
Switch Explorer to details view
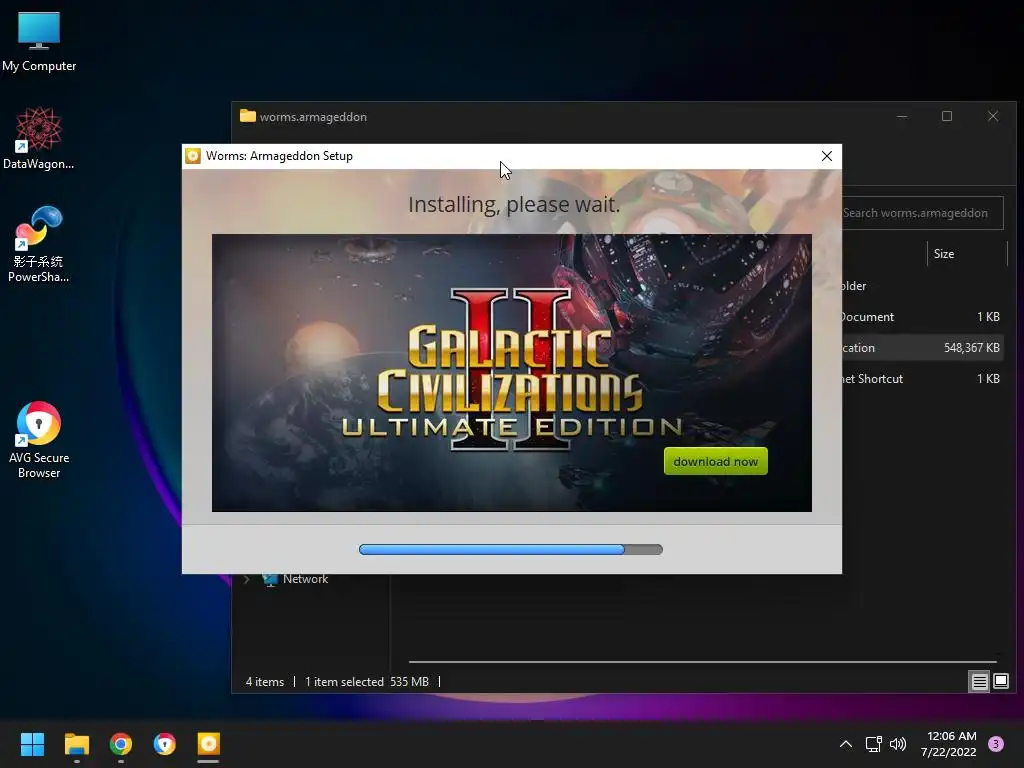(x=979, y=682)
